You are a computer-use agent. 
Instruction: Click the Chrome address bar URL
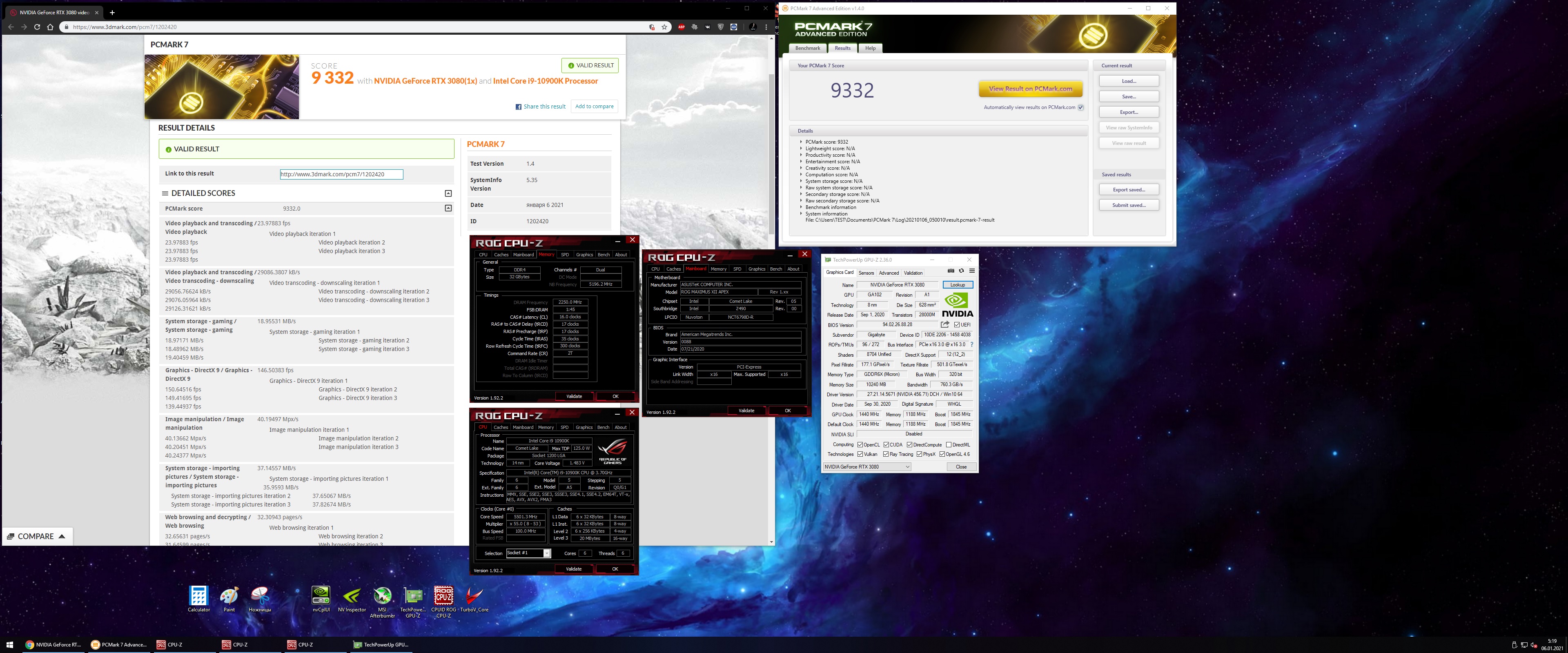[125, 27]
